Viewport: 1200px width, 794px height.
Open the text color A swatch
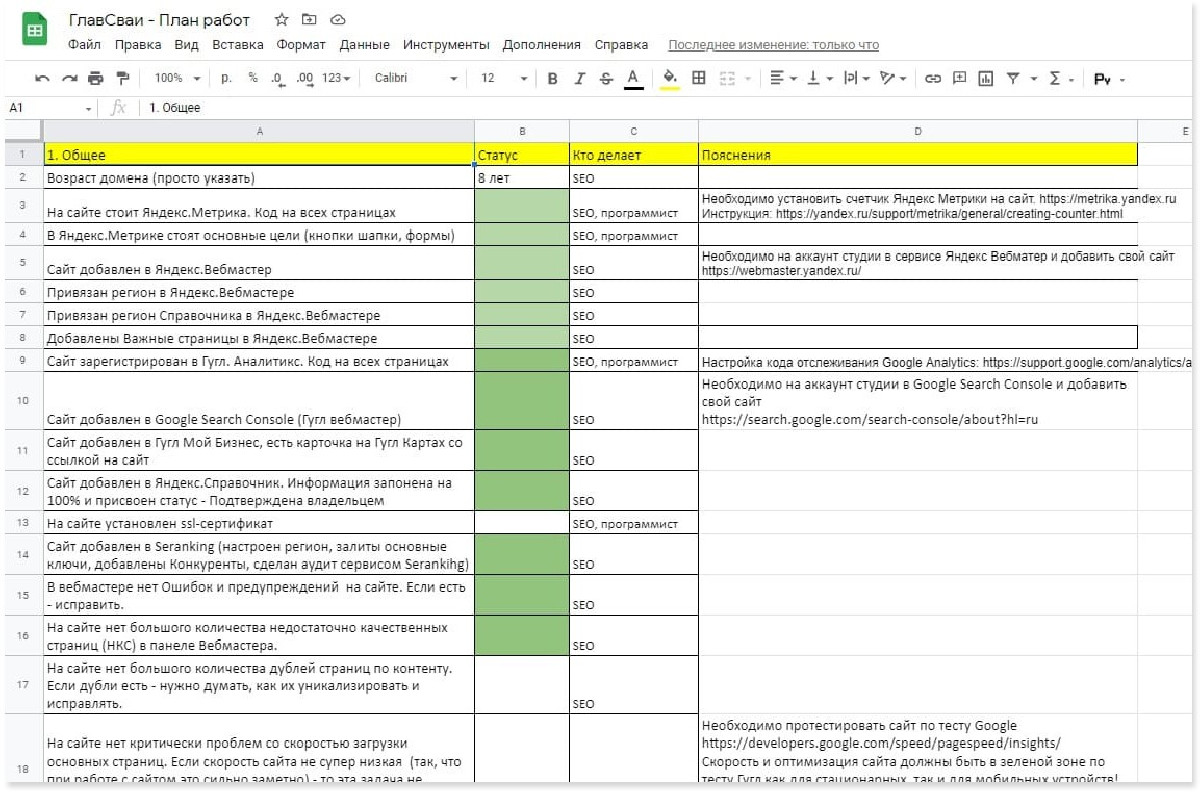coord(632,78)
